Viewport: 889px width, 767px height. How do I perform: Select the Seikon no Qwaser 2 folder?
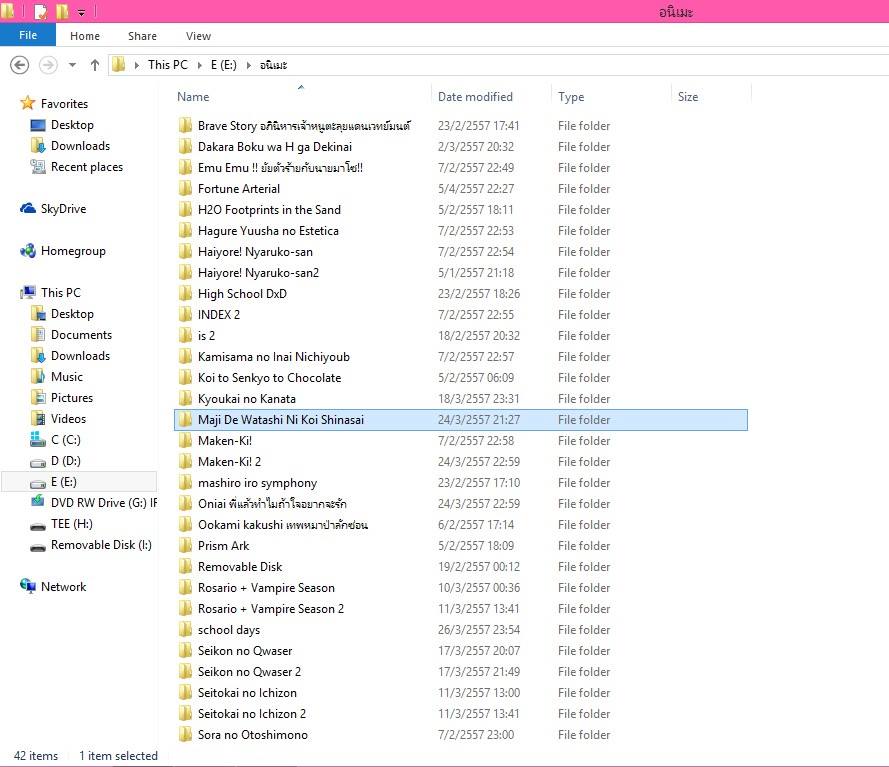(x=249, y=671)
